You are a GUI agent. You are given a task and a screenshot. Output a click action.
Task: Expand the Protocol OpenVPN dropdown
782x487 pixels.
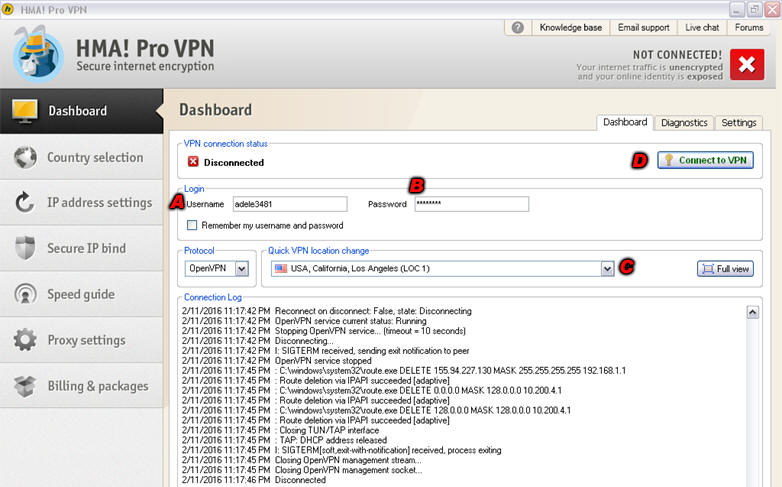coord(241,269)
